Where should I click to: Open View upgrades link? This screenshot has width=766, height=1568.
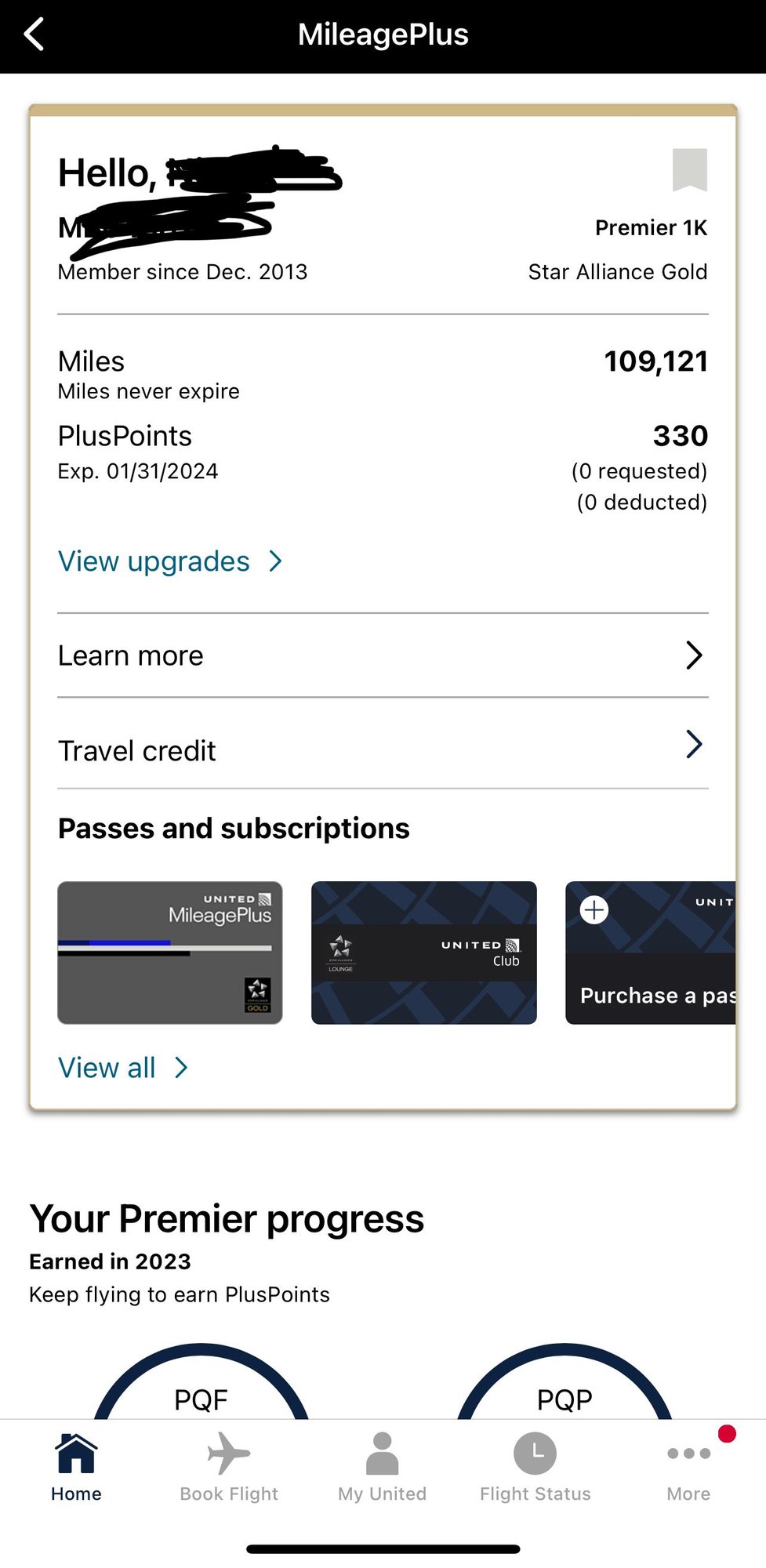(x=154, y=561)
